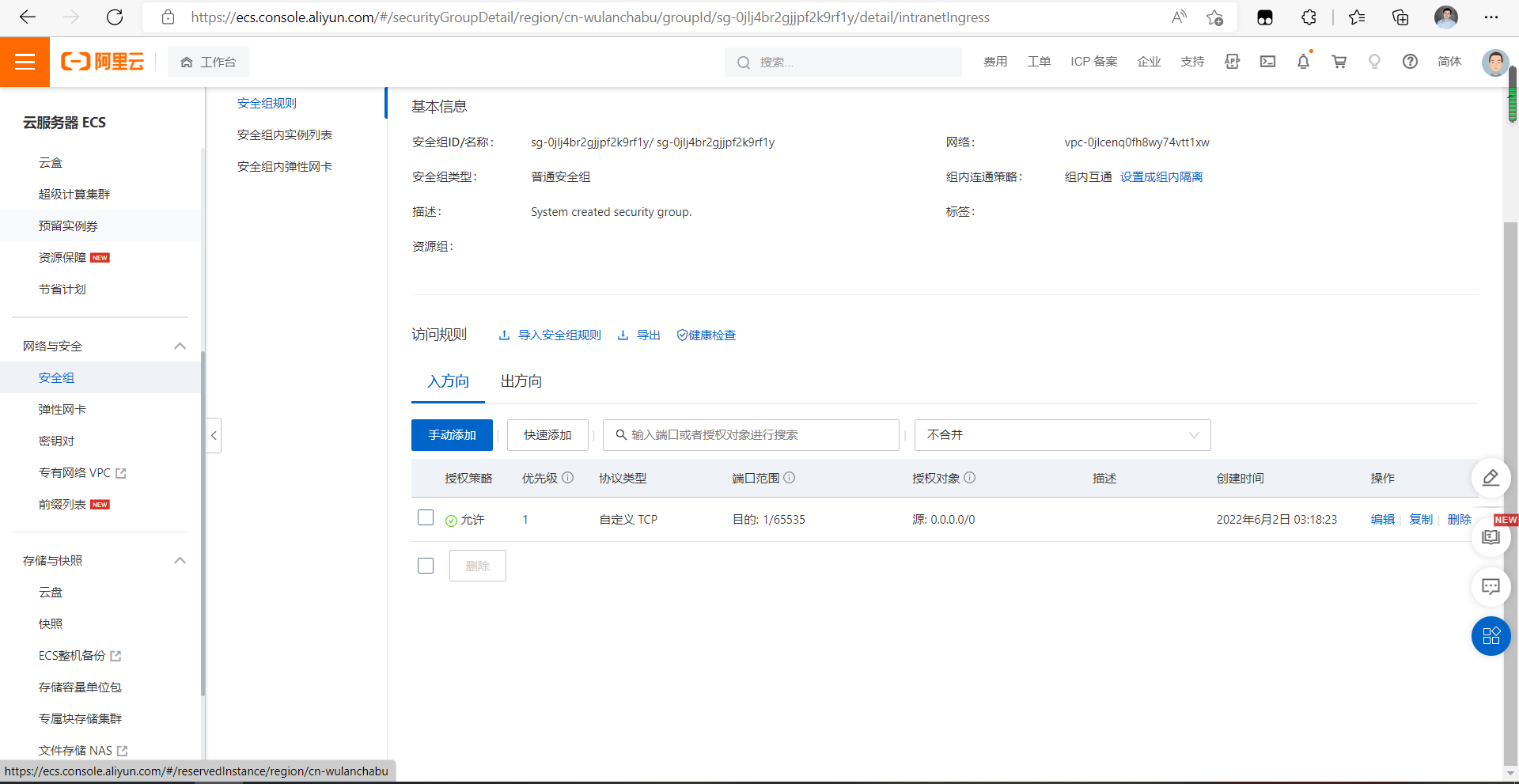1519x784 pixels.
Task: Open the read aloud icon in address bar
Action: [1179, 17]
